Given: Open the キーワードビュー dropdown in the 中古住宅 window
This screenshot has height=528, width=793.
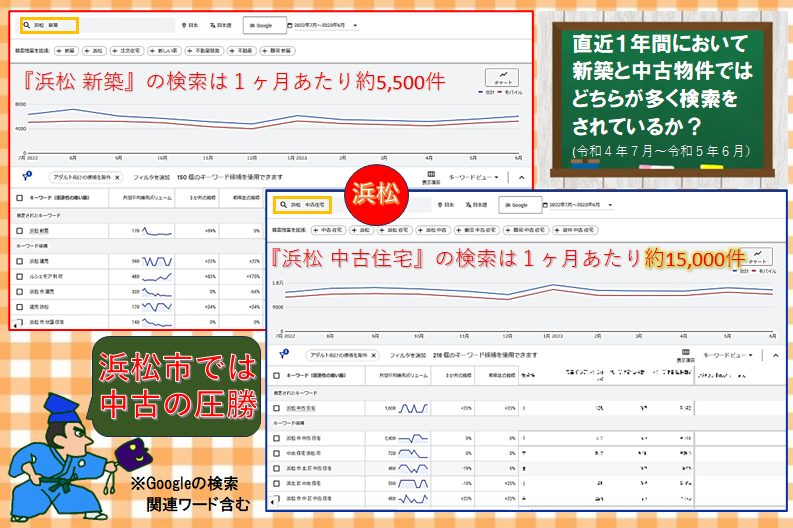Looking at the screenshot, I should [x=728, y=355].
